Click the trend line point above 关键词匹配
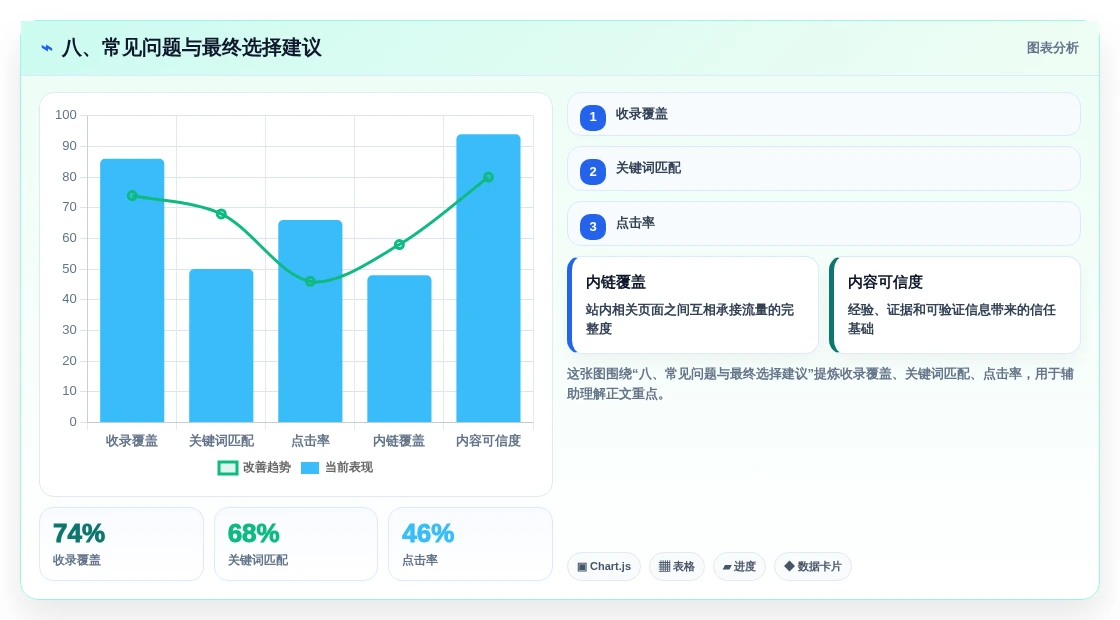The width and height of the screenshot is (1120, 620). click(221, 214)
